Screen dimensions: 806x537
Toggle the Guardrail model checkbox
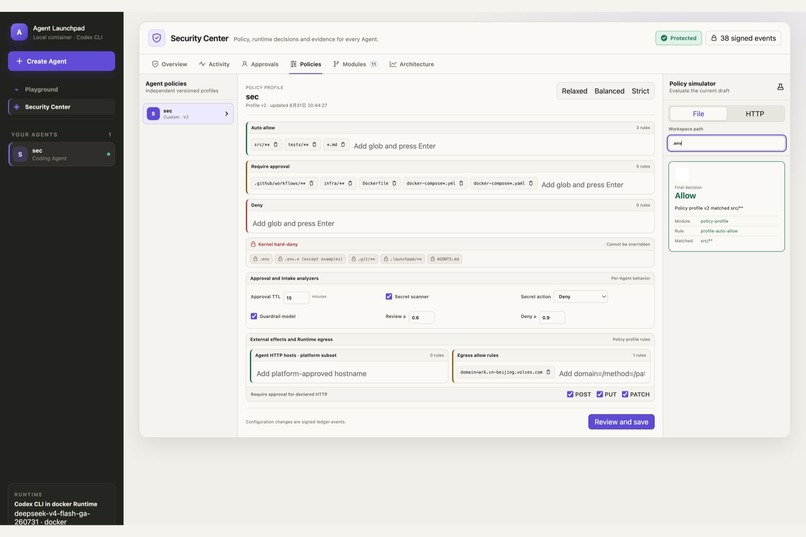pos(253,316)
